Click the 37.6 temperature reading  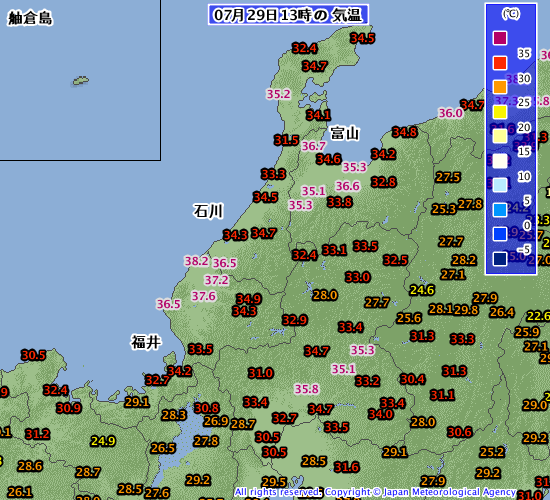point(204,296)
